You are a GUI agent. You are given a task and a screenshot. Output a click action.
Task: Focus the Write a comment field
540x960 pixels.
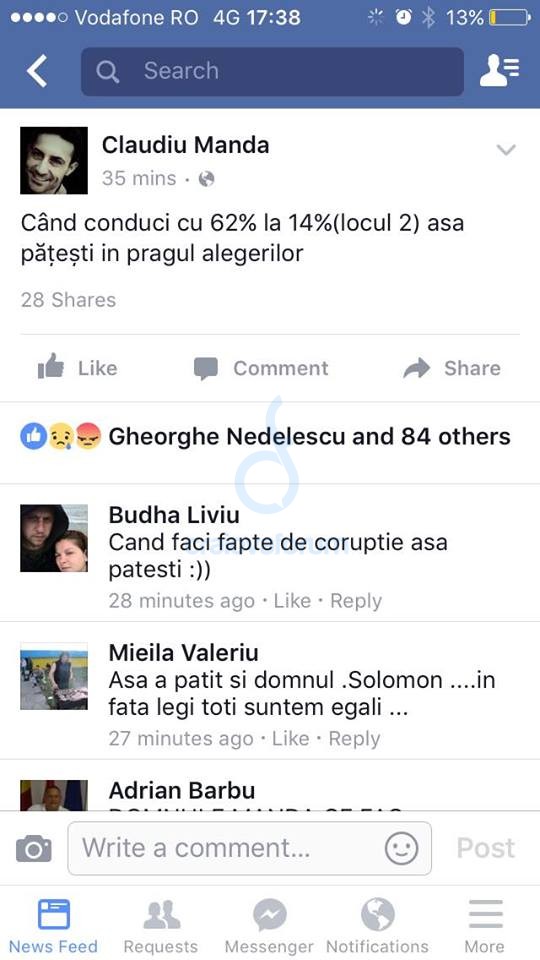[249, 849]
